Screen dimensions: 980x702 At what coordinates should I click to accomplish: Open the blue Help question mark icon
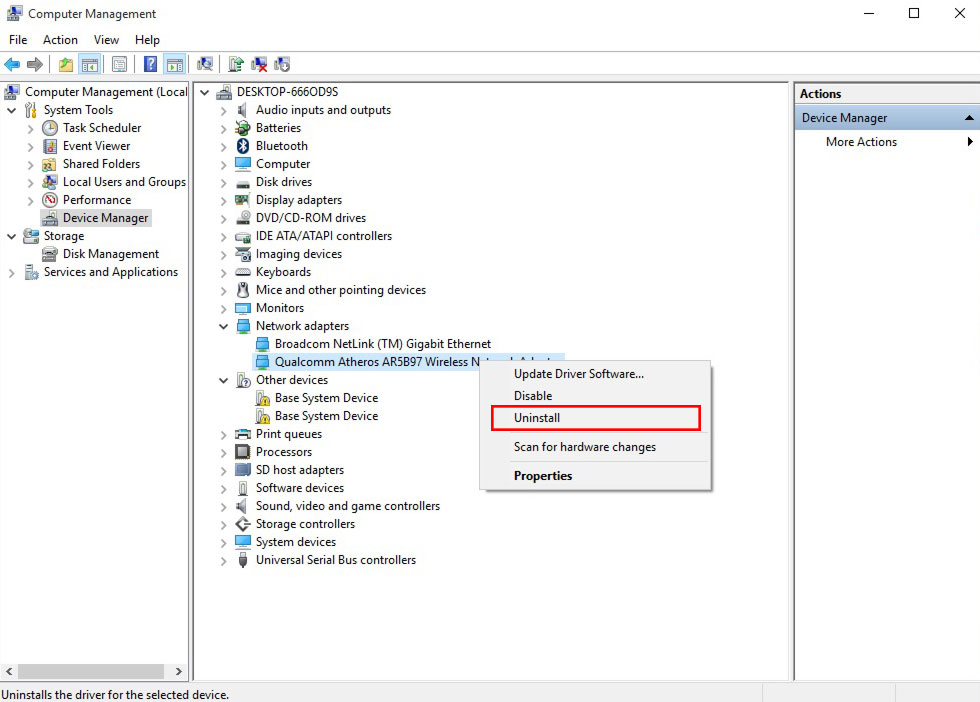click(151, 64)
